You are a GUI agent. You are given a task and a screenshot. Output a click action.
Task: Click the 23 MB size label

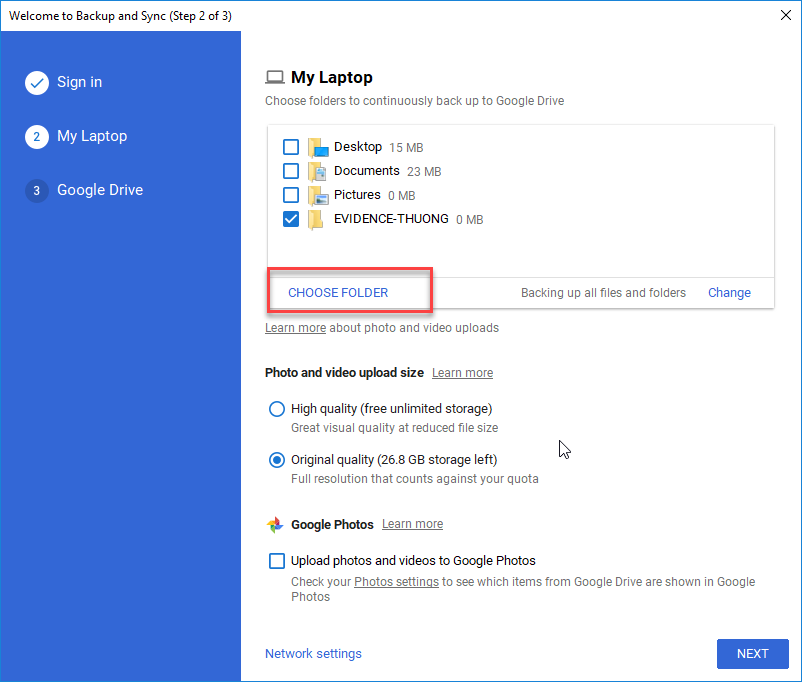[424, 171]
